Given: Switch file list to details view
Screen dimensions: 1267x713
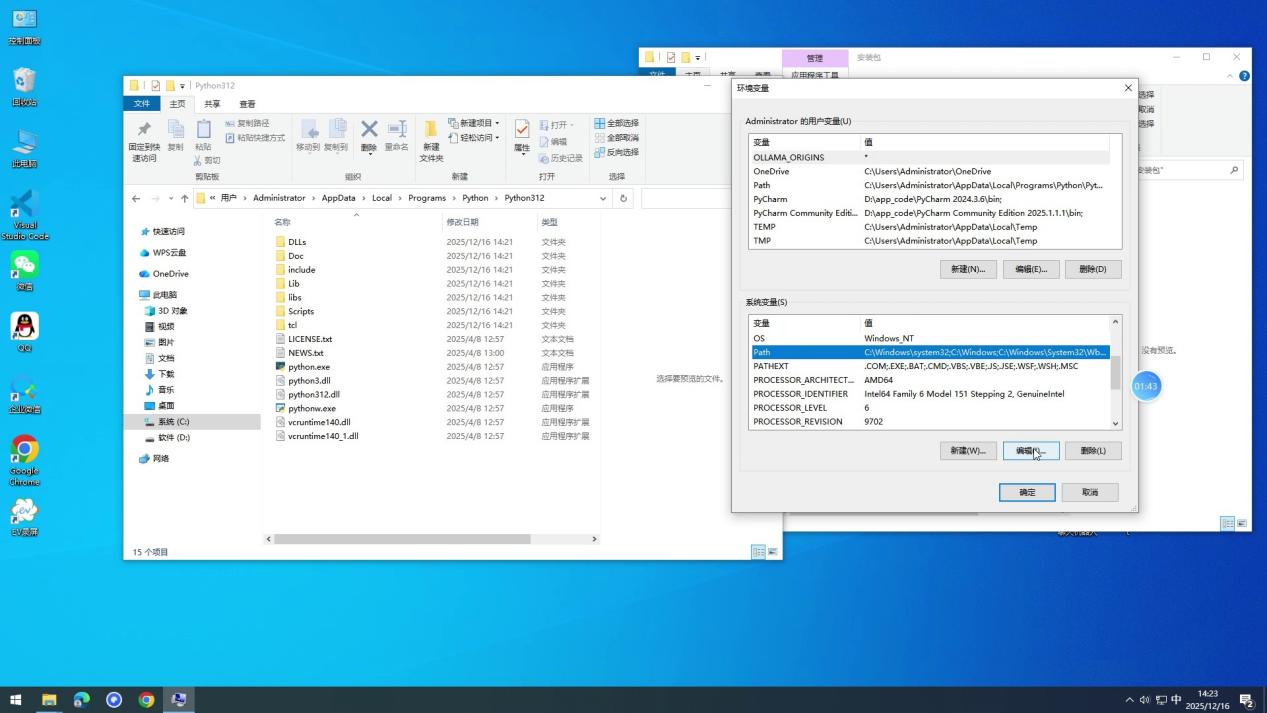Looking at the screenshot, I should [758, 552].
